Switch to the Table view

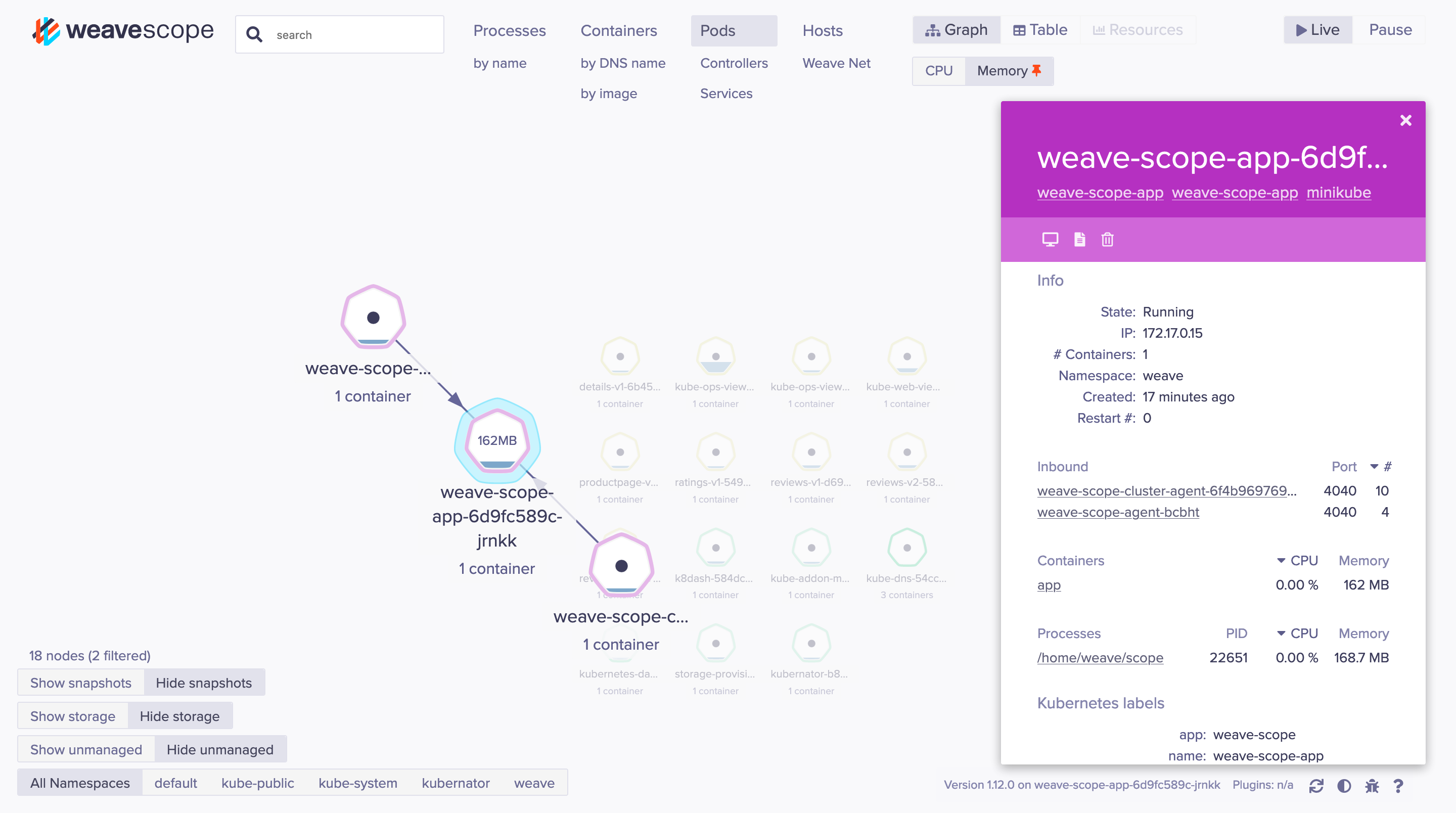(x=1040, y=29)
